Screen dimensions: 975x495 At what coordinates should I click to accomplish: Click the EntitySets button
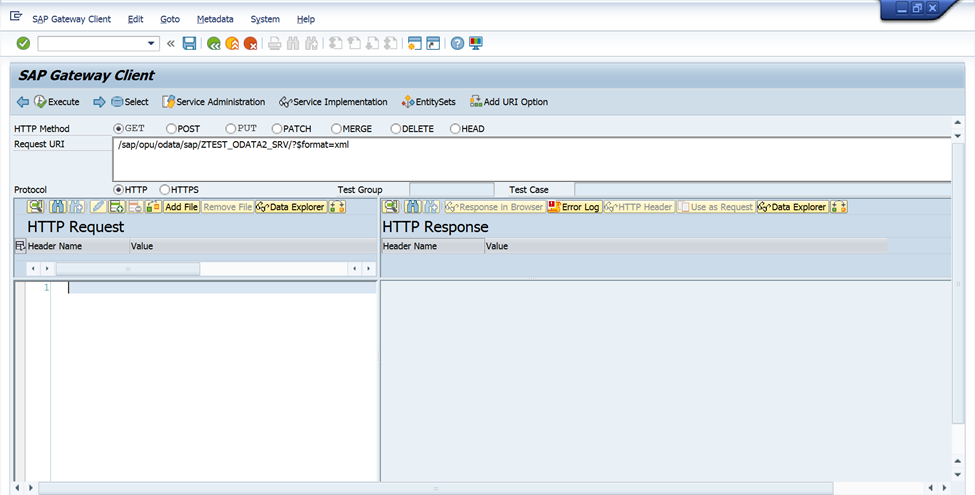428,102
